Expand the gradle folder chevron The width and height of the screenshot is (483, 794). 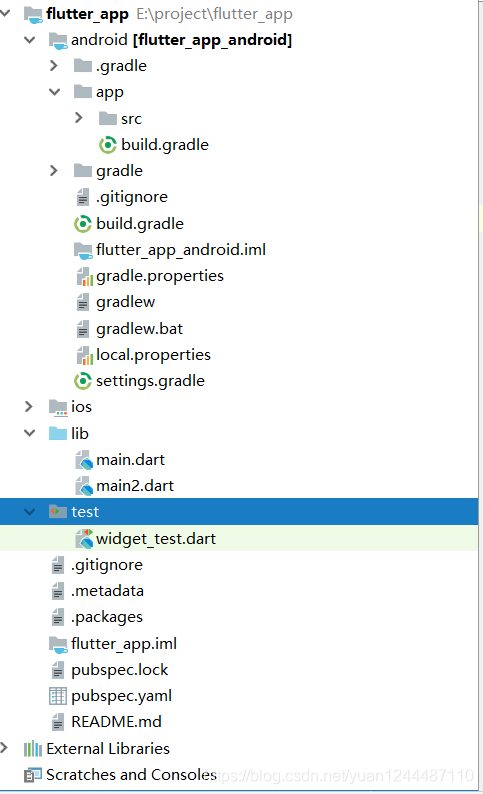point(54,171)
